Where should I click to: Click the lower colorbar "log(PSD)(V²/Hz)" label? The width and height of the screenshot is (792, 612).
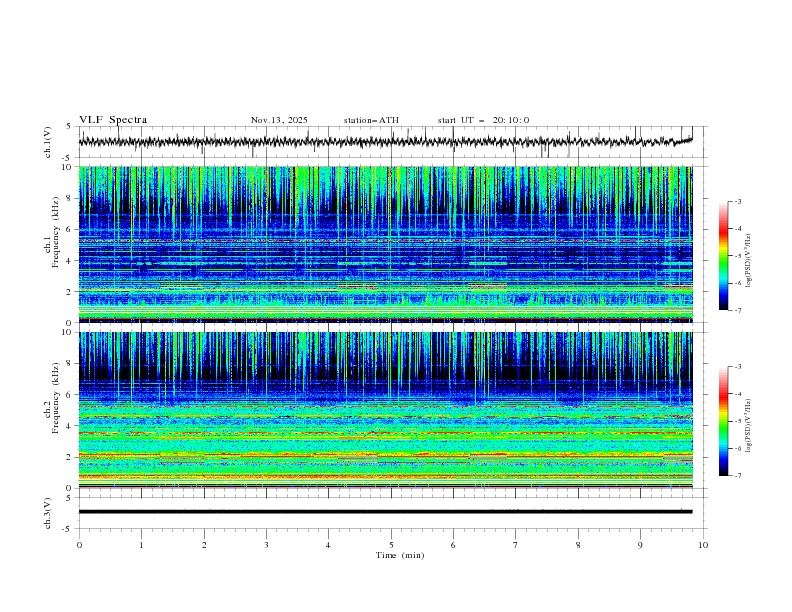coord(749,425)
